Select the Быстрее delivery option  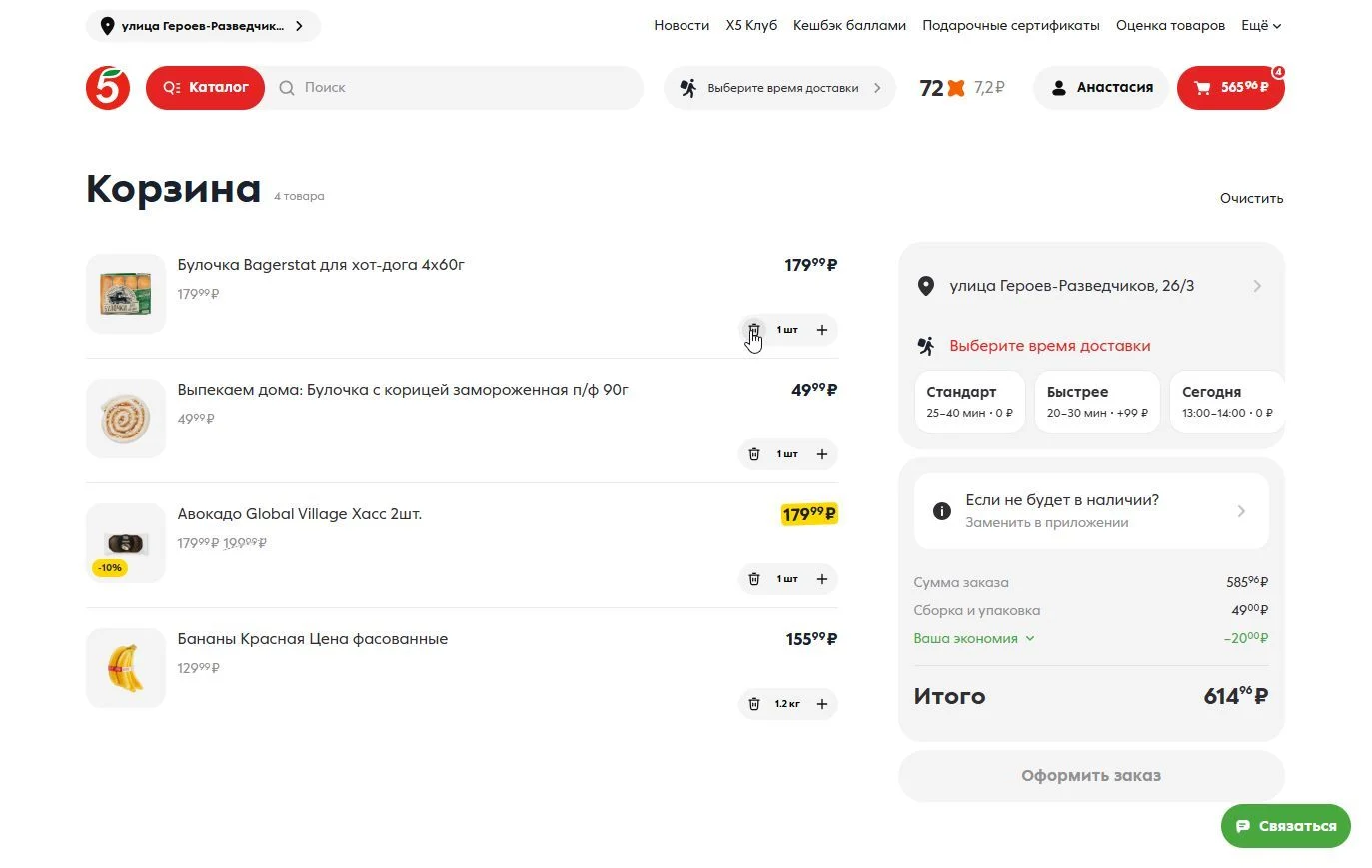pyautogui.click(x=1097, y=402)
